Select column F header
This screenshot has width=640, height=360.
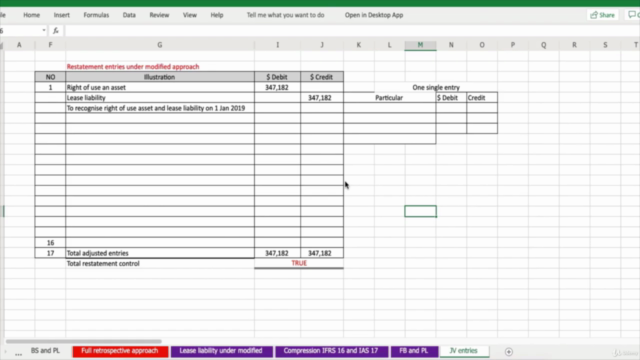(50, 45)
